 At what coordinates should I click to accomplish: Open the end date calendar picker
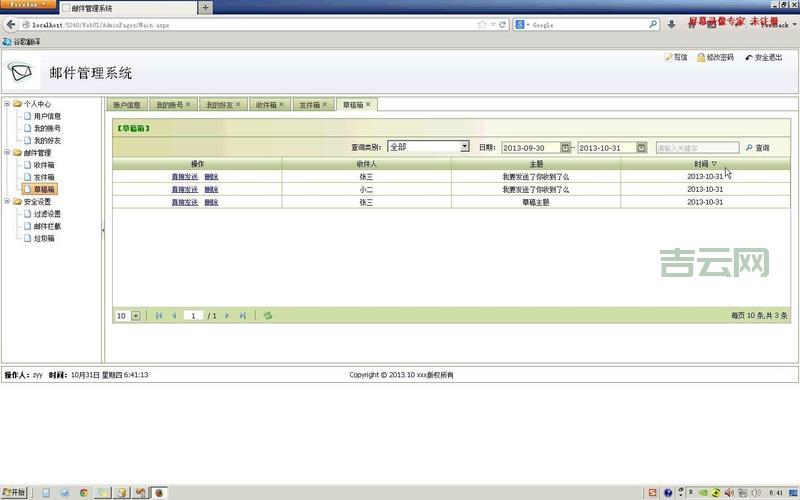coord(641,148)
